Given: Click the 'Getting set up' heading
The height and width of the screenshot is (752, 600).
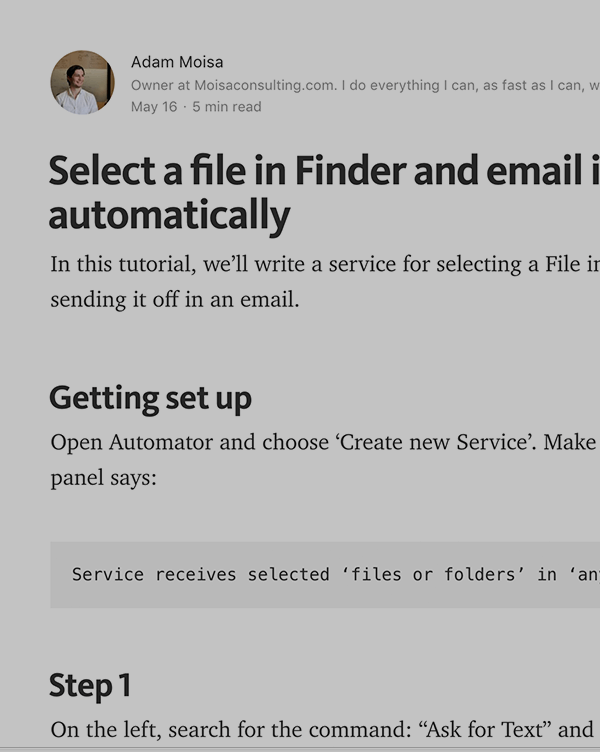Looking at the screenshot, I should tap(150, 398).
